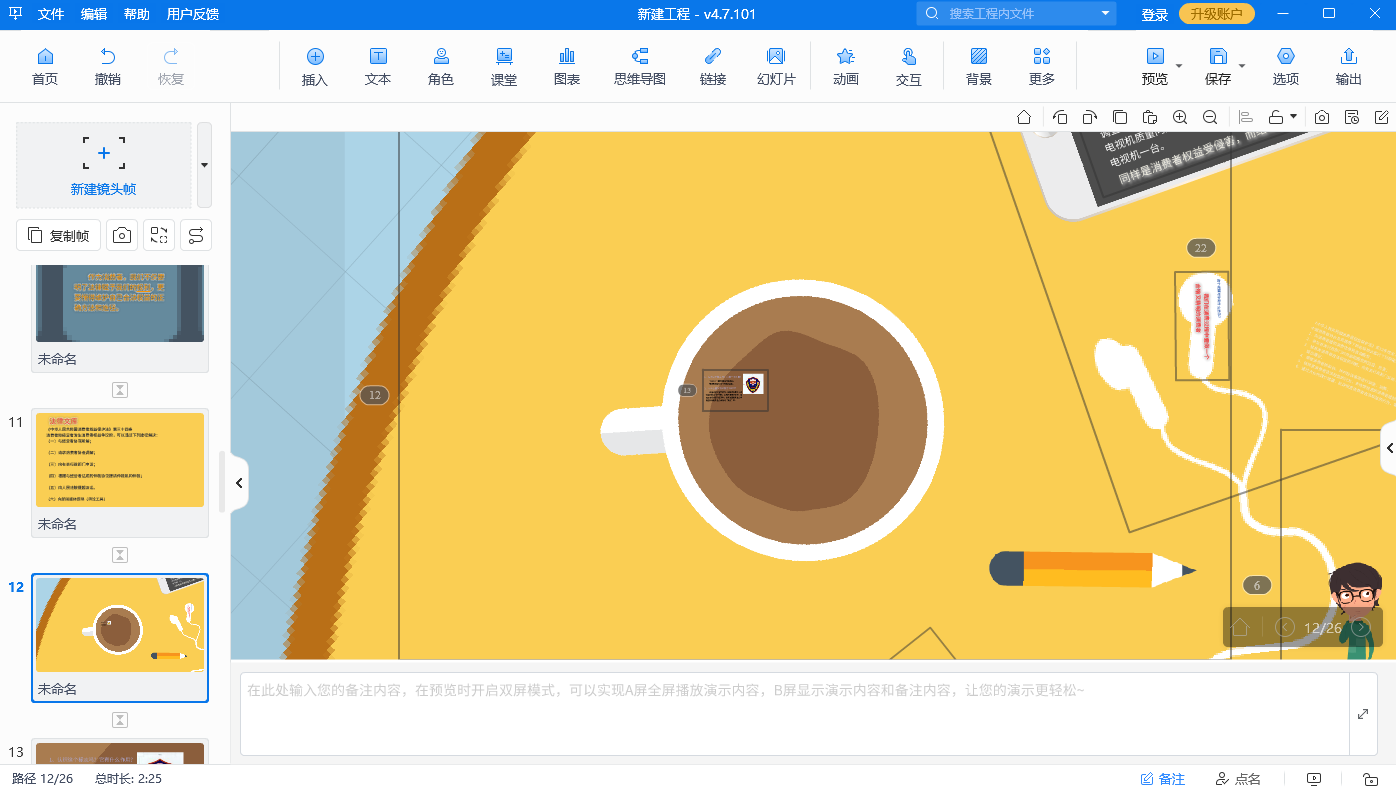Open the 插入 insert tool

click(315, 67)
